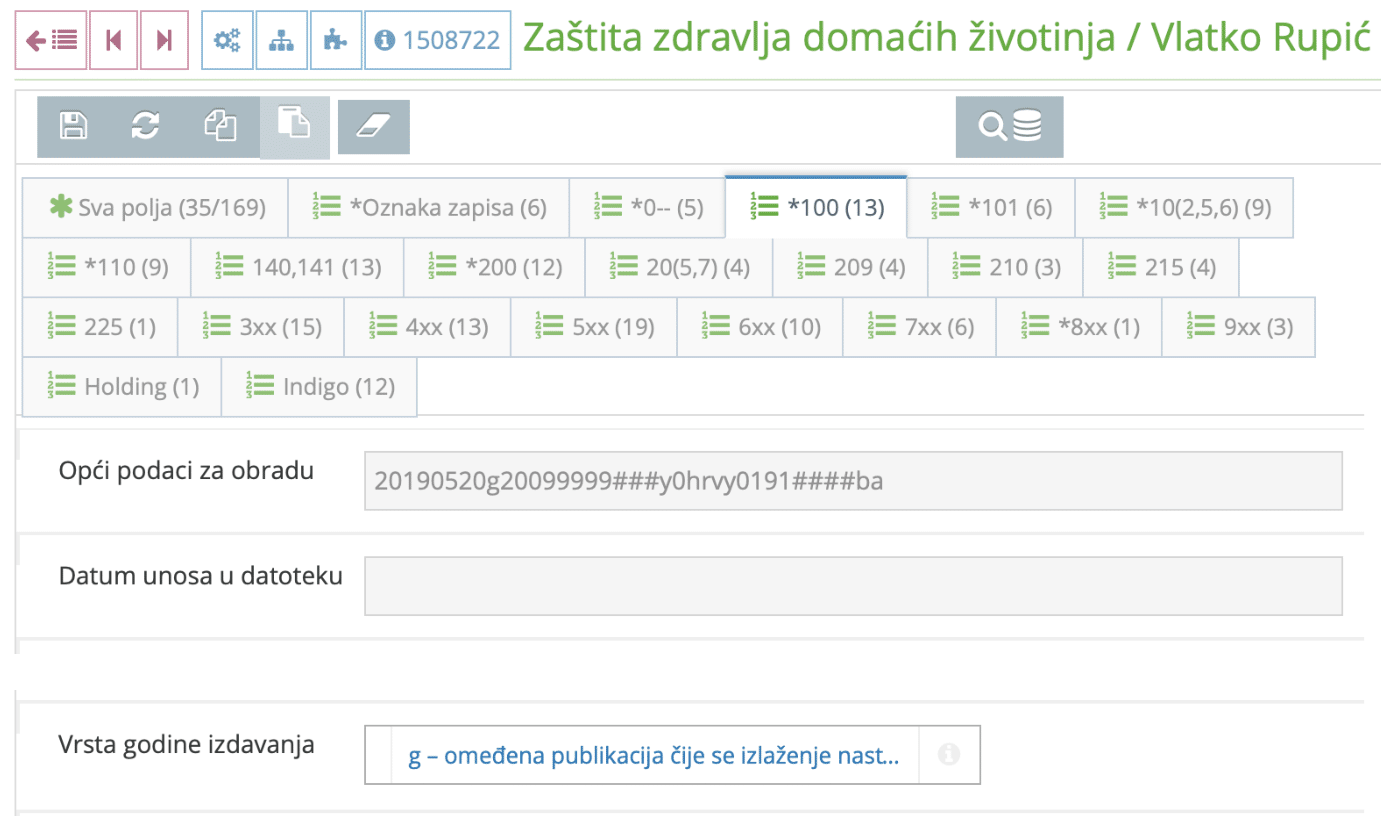Clear the form with the eraser icon

[373, 126]
